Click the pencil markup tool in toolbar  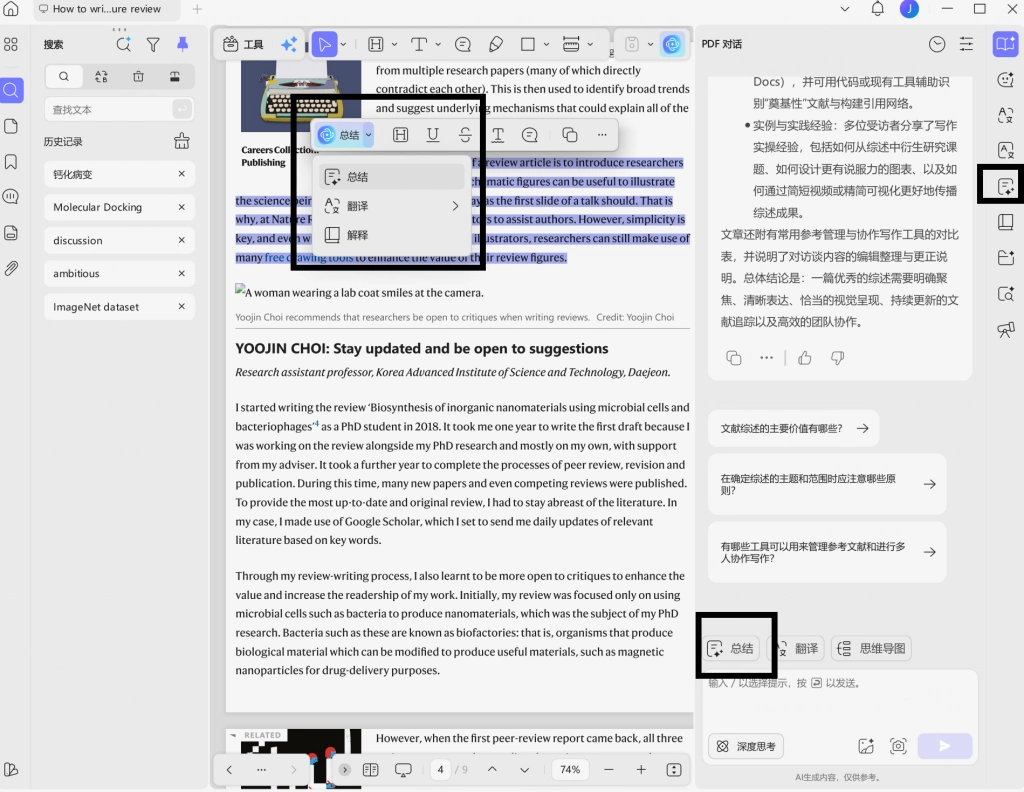point(496,44)
